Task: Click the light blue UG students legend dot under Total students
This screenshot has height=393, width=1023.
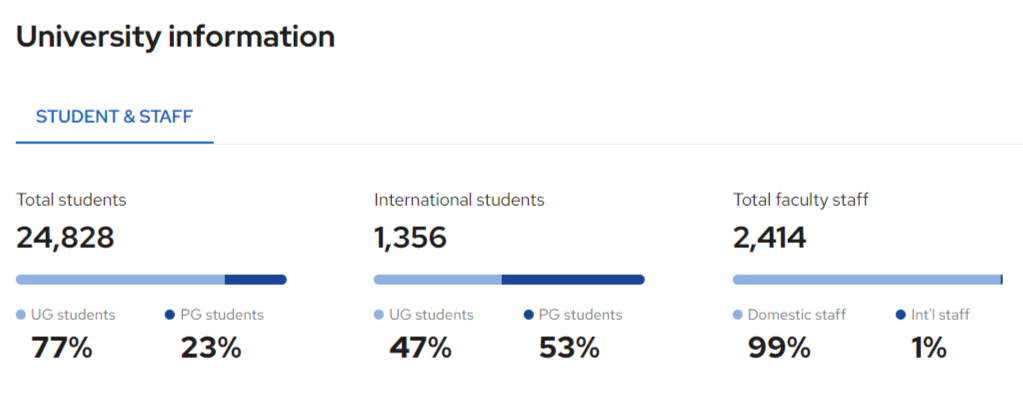Action: click(x=21, y=315)
